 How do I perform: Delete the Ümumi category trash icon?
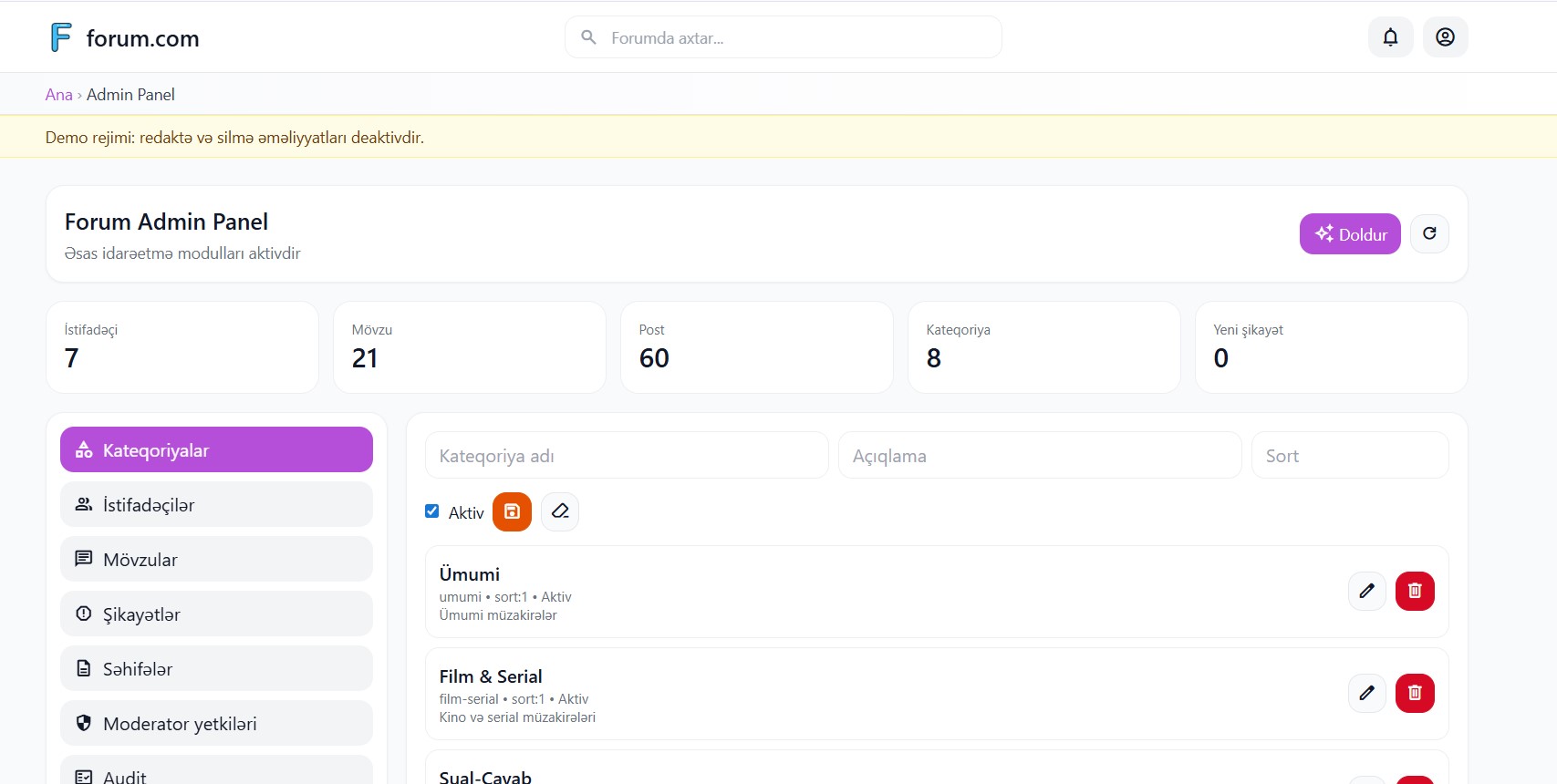click(x=1415, y=592)
